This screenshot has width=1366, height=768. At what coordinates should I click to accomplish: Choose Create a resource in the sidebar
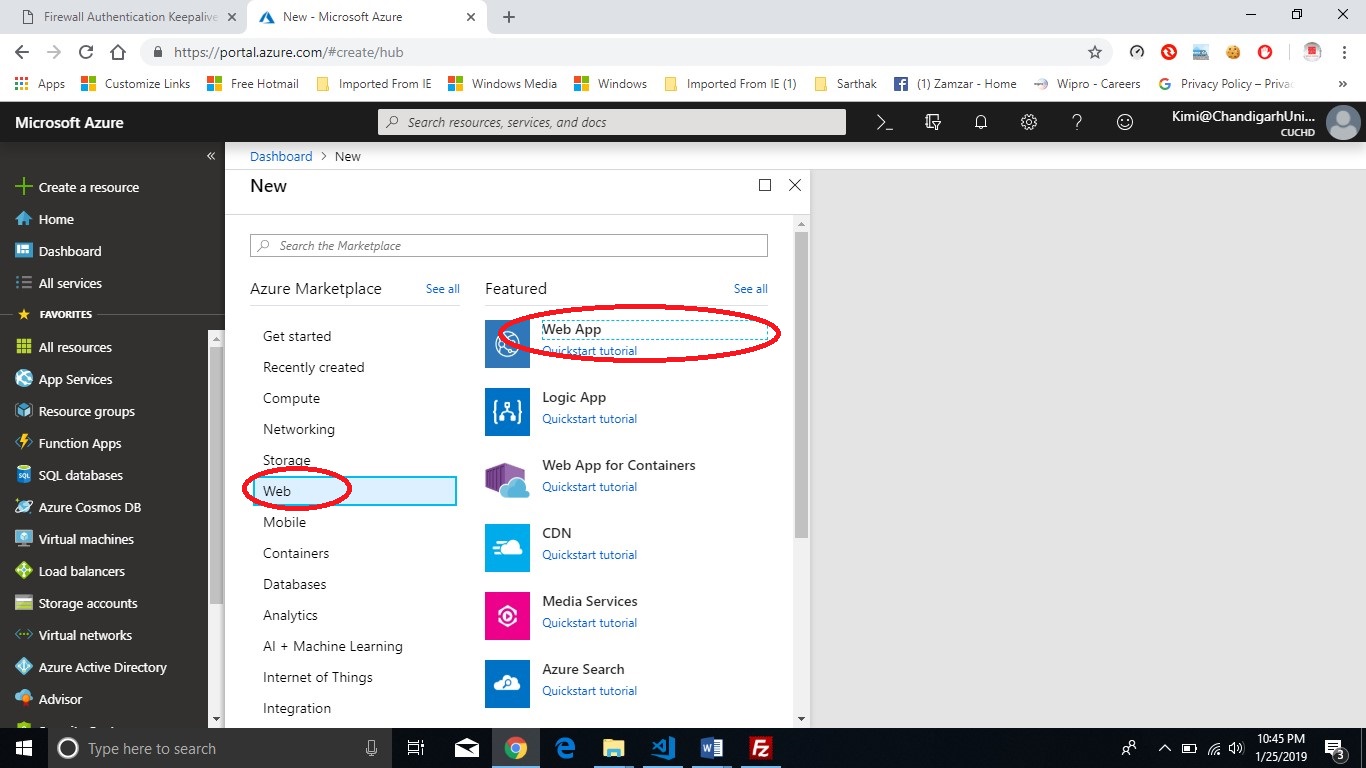[x=77, y=187]
